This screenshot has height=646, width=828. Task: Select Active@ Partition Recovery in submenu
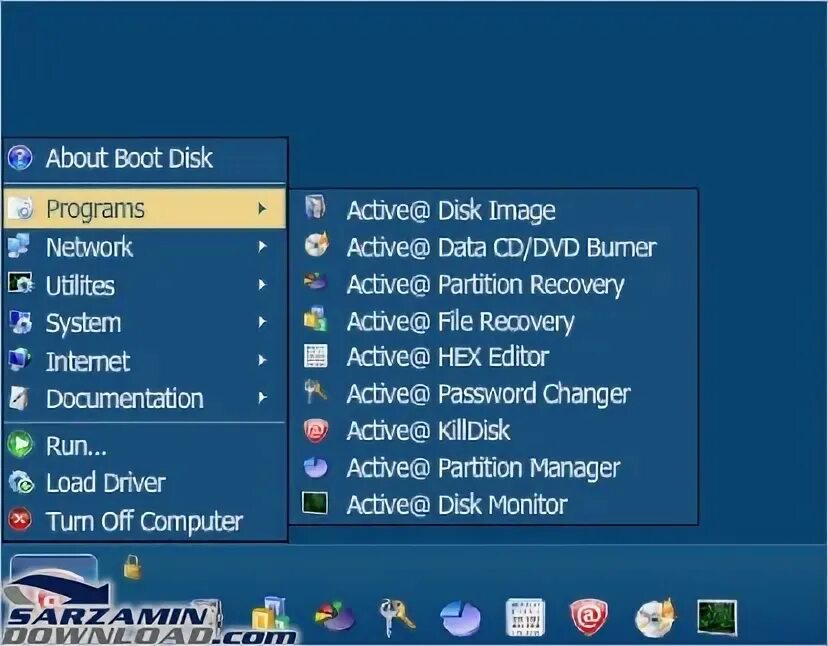pyautogui.click(x=493, y=284)
